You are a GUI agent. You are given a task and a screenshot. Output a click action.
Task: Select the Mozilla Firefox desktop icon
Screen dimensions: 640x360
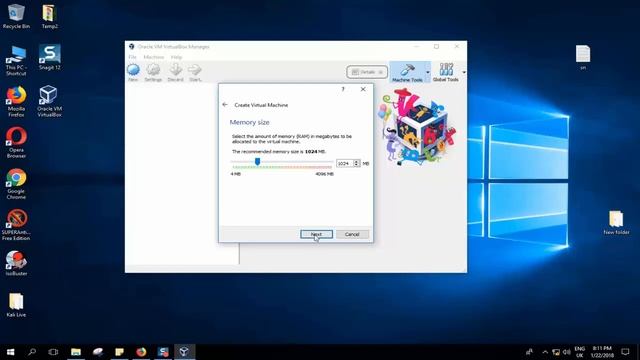tap(16, 102)
